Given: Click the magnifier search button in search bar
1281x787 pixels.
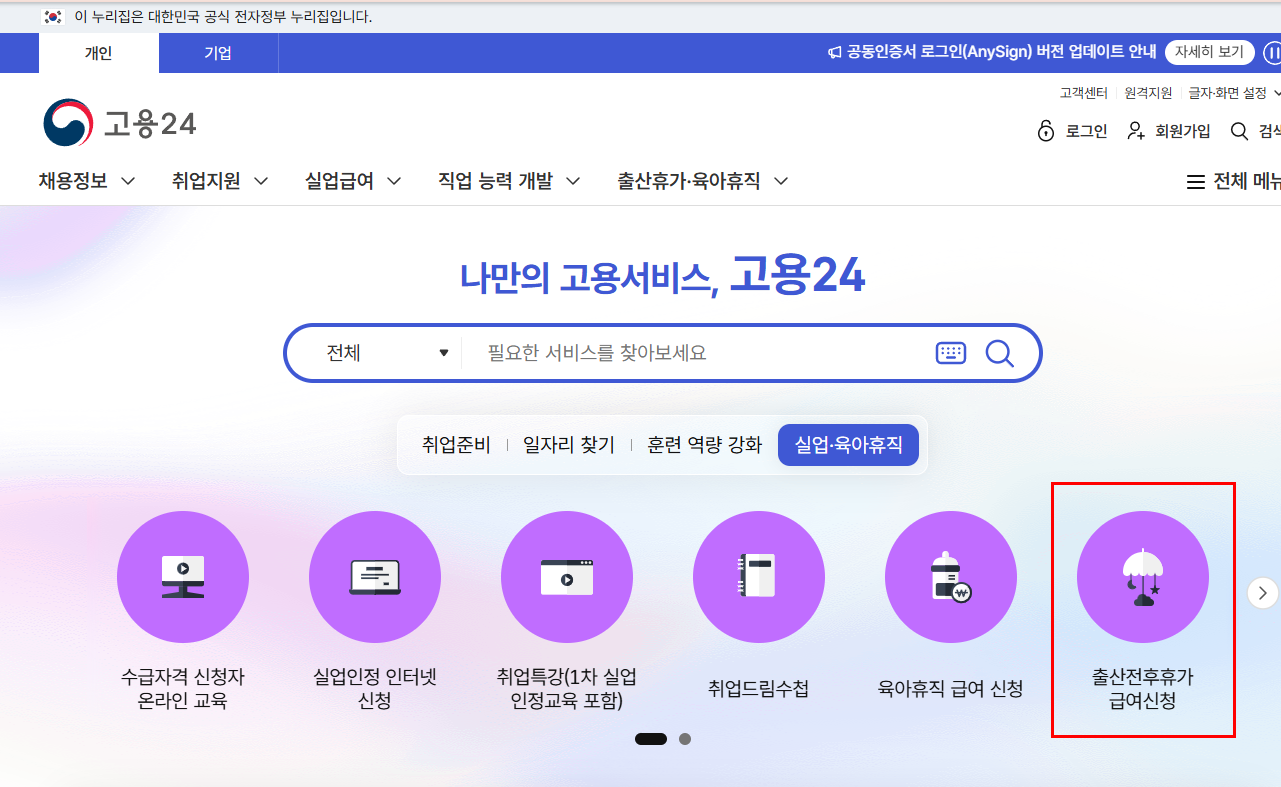Looking at the screenshot, I should 1000,353.
